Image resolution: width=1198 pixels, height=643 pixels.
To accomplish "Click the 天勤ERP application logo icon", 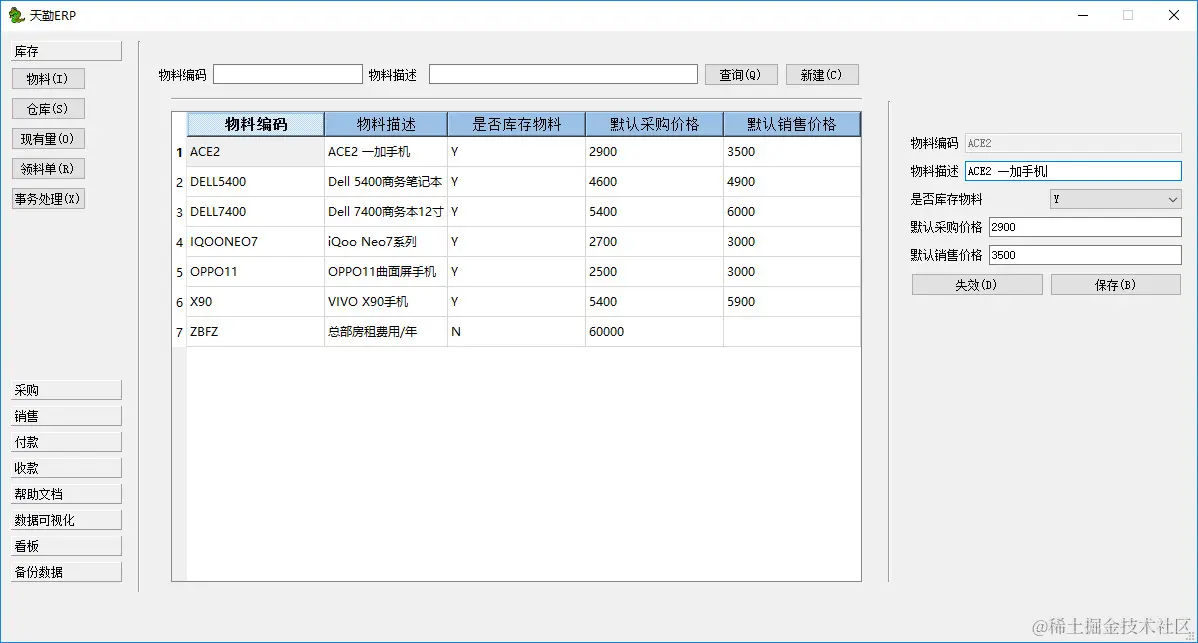I will click(x=15, y=15).
